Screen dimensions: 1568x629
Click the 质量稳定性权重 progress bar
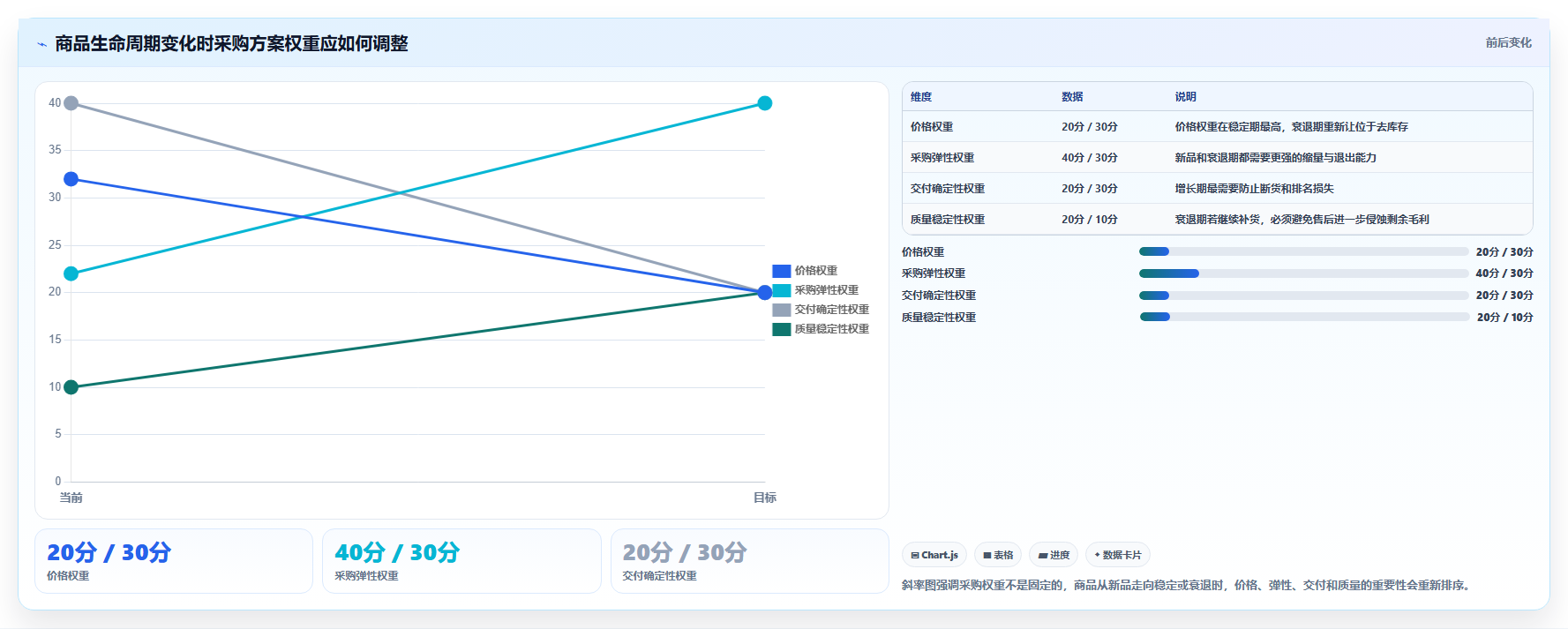1303,317
